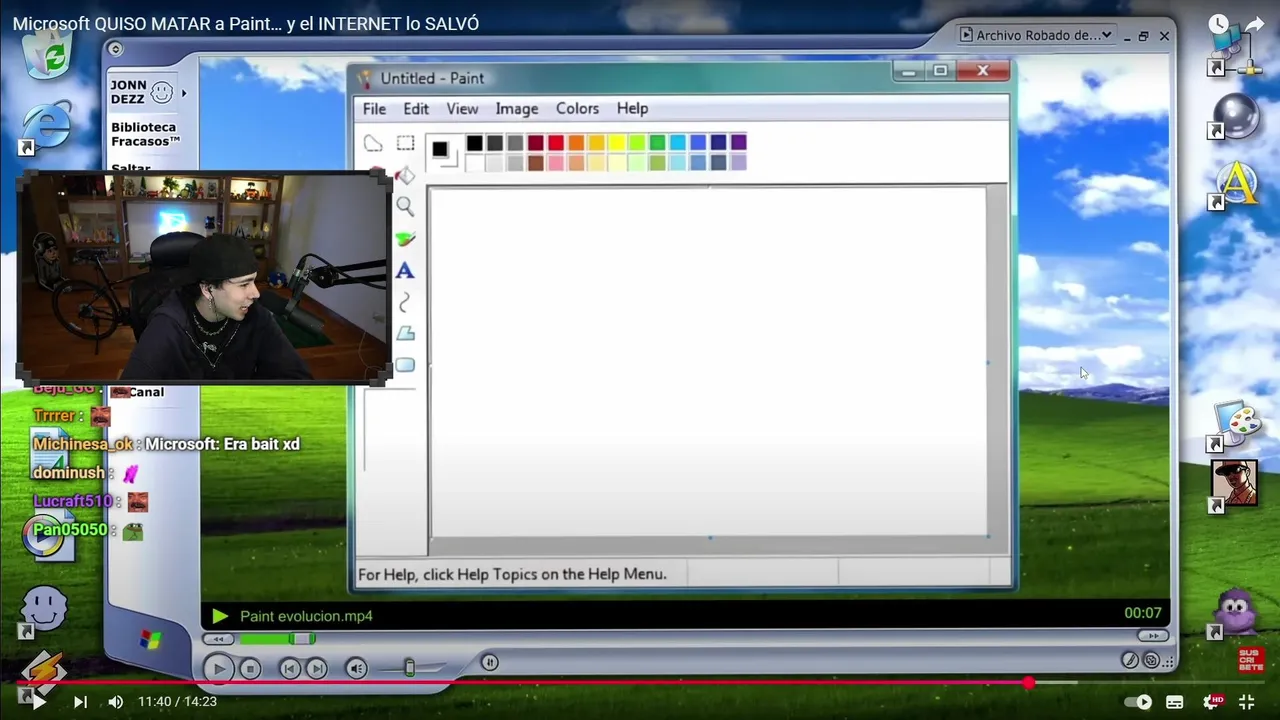The width and height of the screenshot is (1280, 720).
Task: Click the YouTube play button
Action: 38,702
